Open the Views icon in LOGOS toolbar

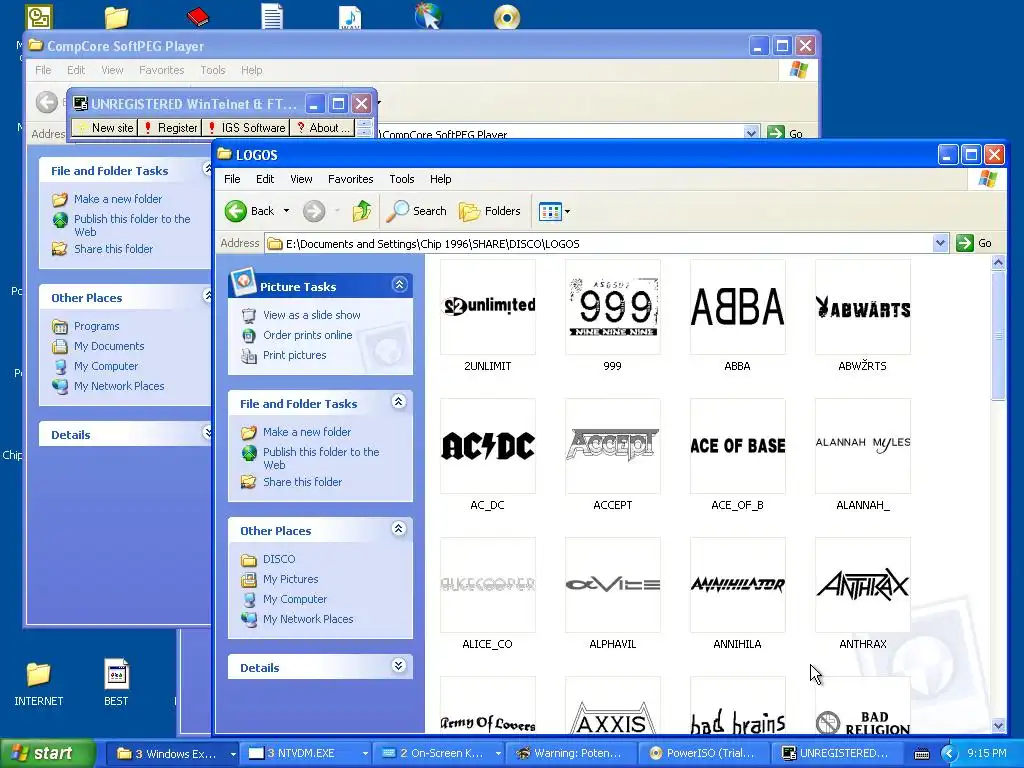[x=549, y=211]
